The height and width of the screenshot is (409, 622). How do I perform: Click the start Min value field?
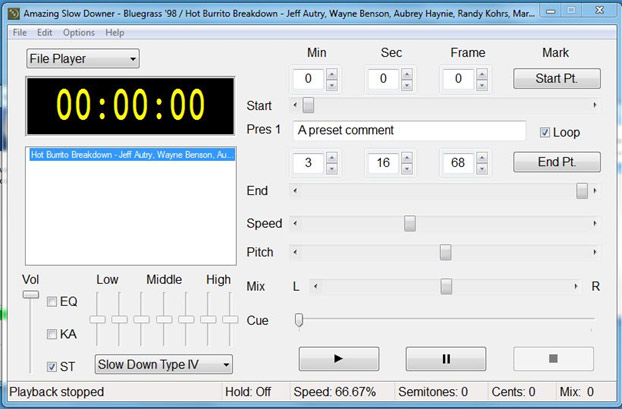[x=309, y=79]
